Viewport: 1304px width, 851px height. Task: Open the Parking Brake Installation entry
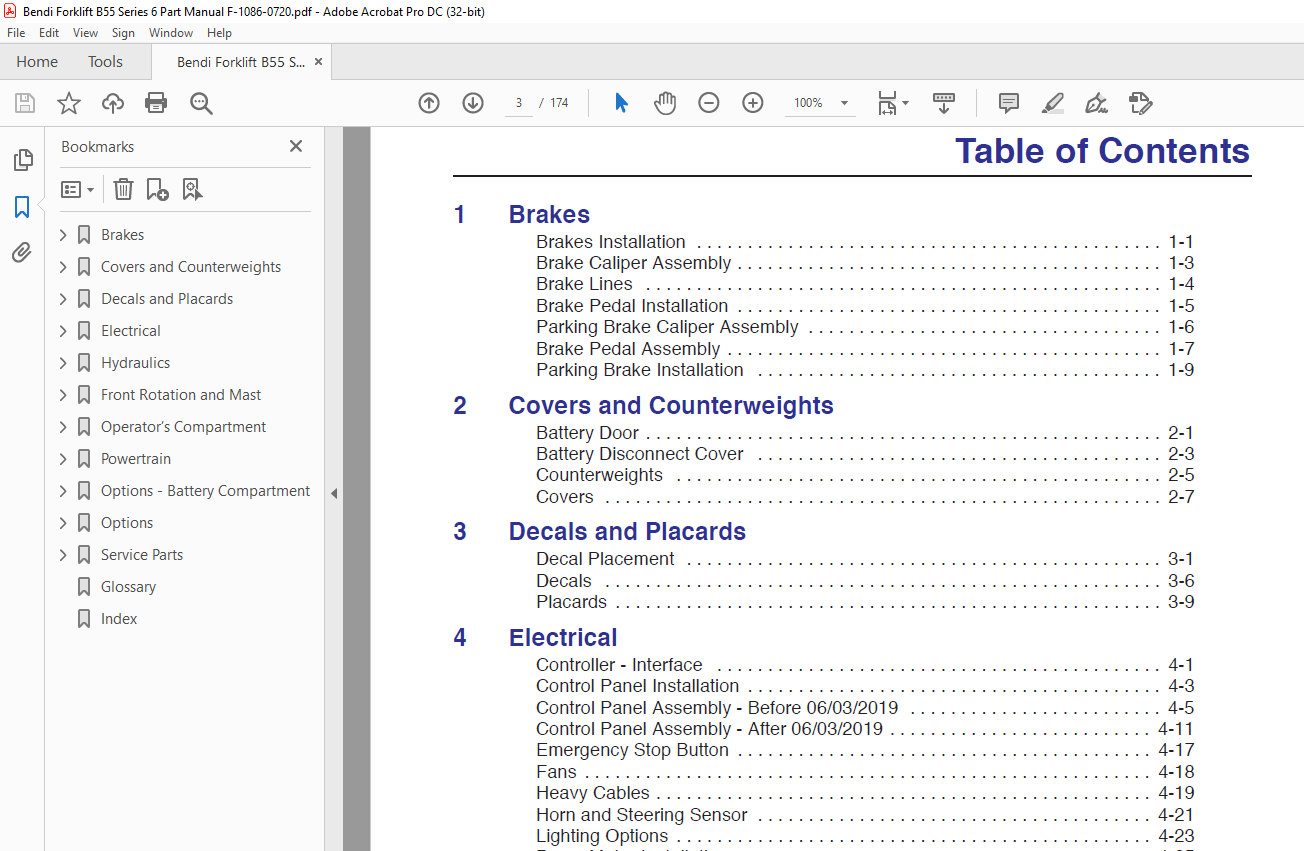click(640, 370)
